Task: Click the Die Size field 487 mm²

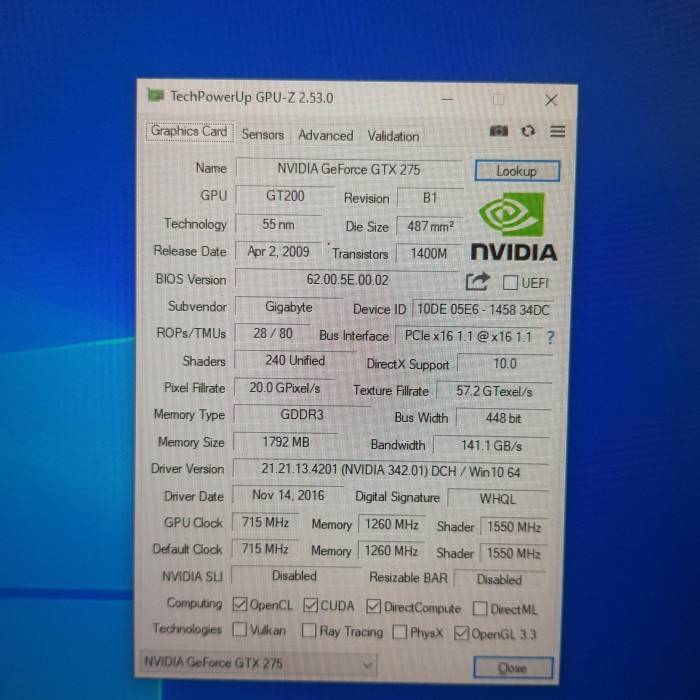Action: (429, 226)
